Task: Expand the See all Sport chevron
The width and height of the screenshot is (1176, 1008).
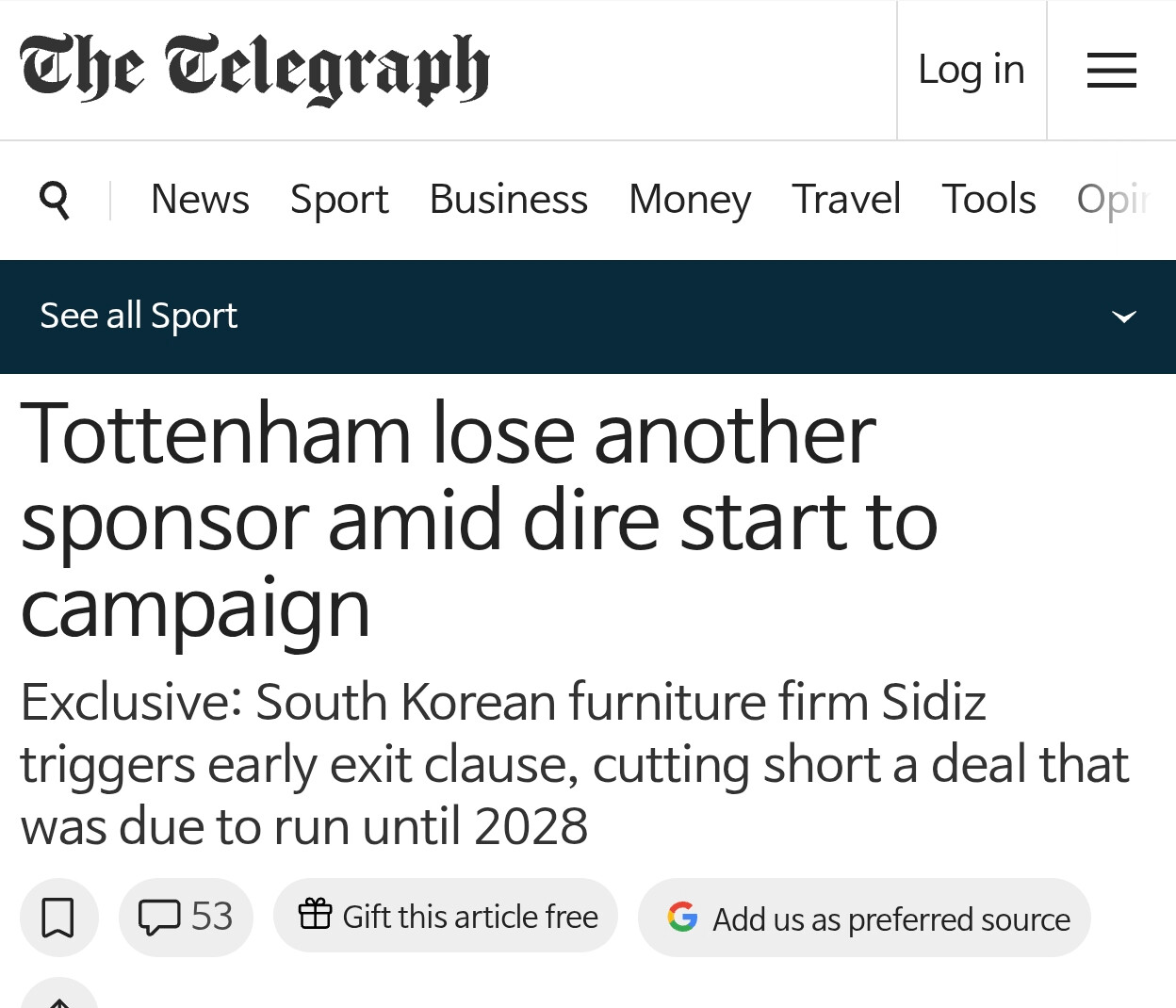Action: [1124, 317]
